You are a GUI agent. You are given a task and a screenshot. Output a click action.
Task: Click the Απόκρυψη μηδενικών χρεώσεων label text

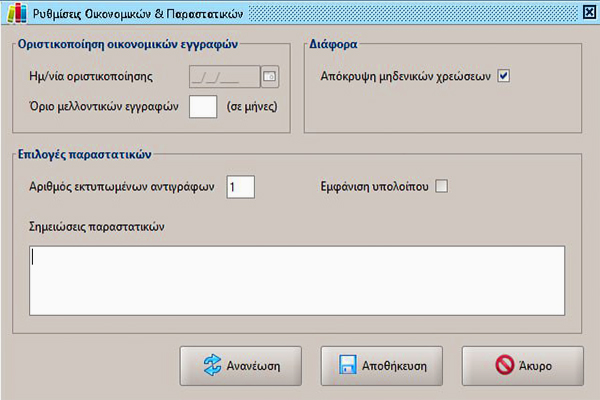404,76
